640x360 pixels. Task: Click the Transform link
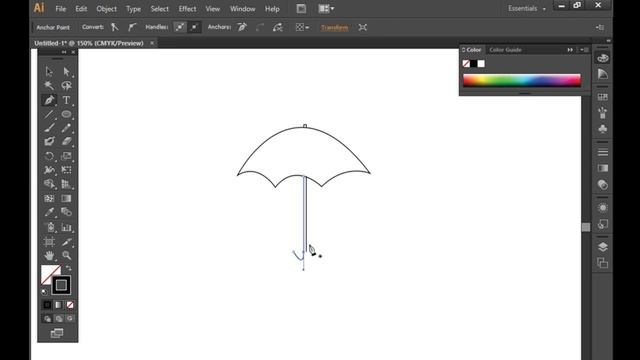[x=334, y=27]
